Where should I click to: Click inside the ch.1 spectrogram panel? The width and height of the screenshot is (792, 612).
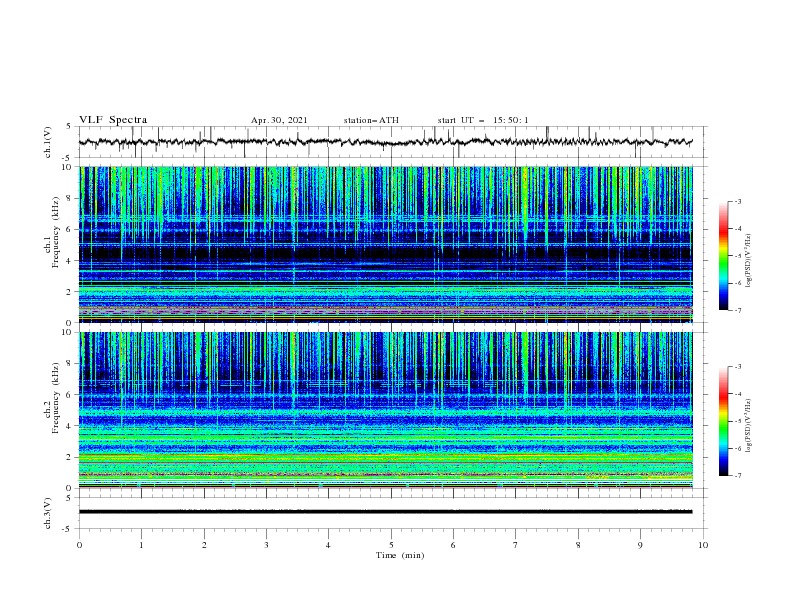pos(386,244)
